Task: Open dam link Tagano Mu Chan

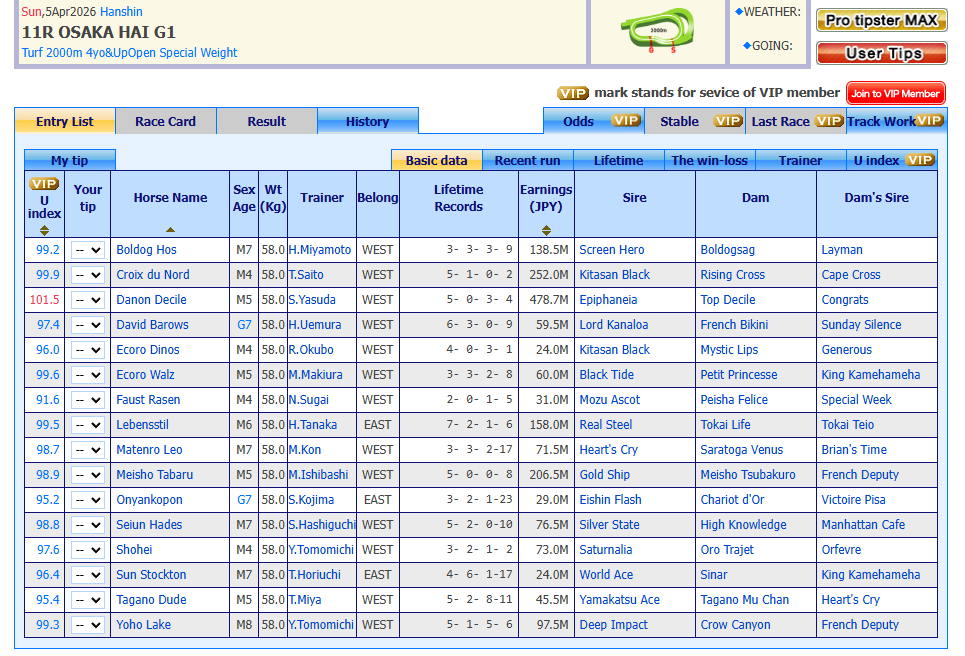Action: pos(745,599)
